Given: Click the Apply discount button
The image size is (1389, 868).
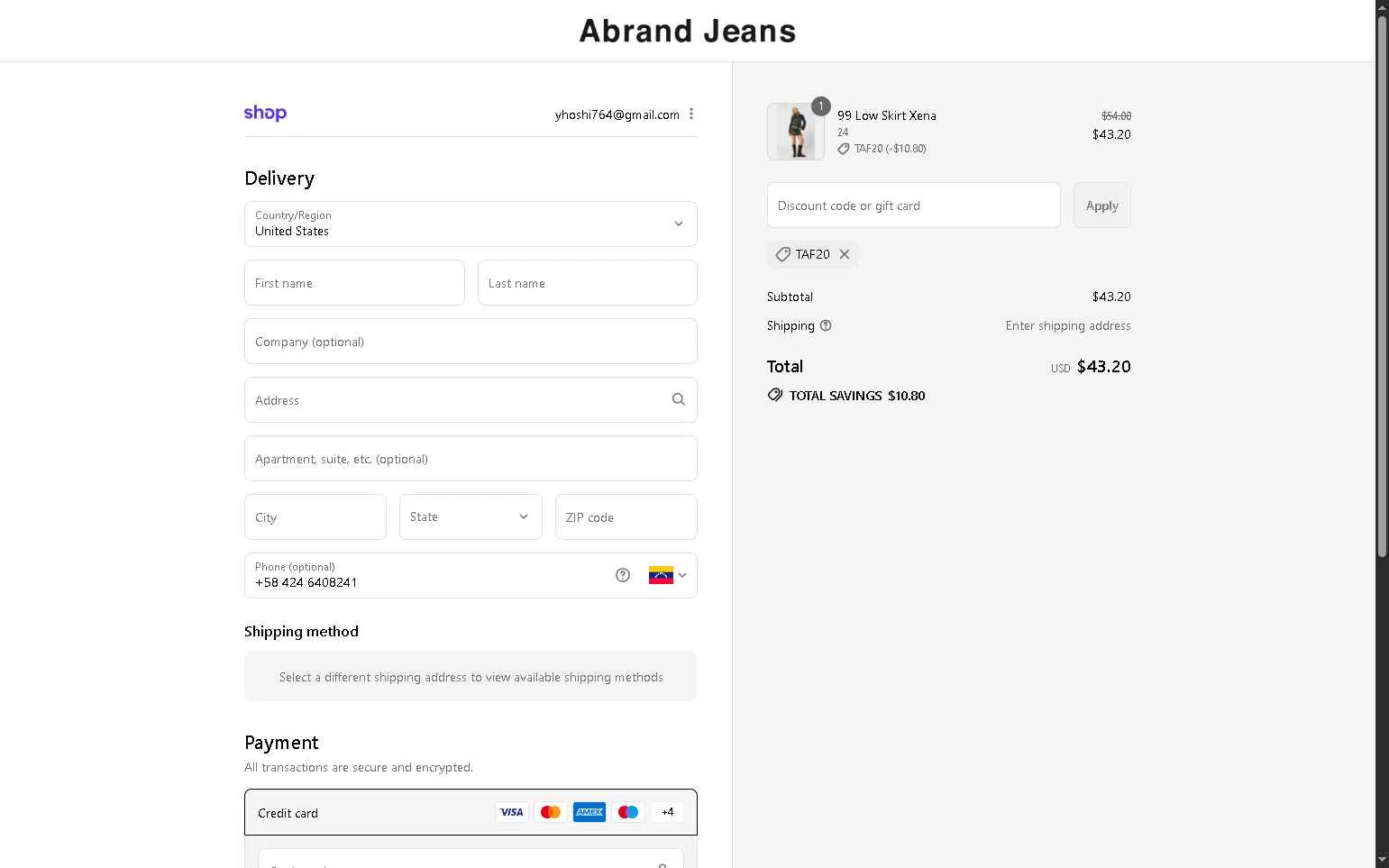Looking at the screenshot, I should 1101,206.
